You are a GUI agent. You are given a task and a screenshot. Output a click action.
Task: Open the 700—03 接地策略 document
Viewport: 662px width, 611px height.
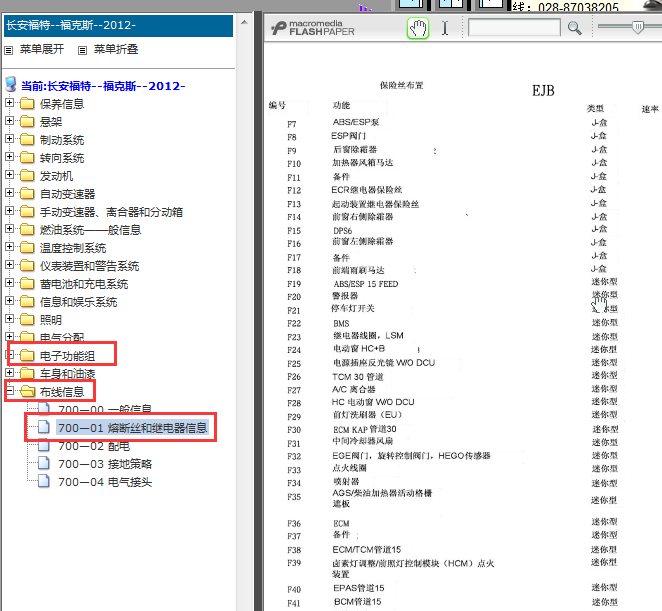point(105,464)
